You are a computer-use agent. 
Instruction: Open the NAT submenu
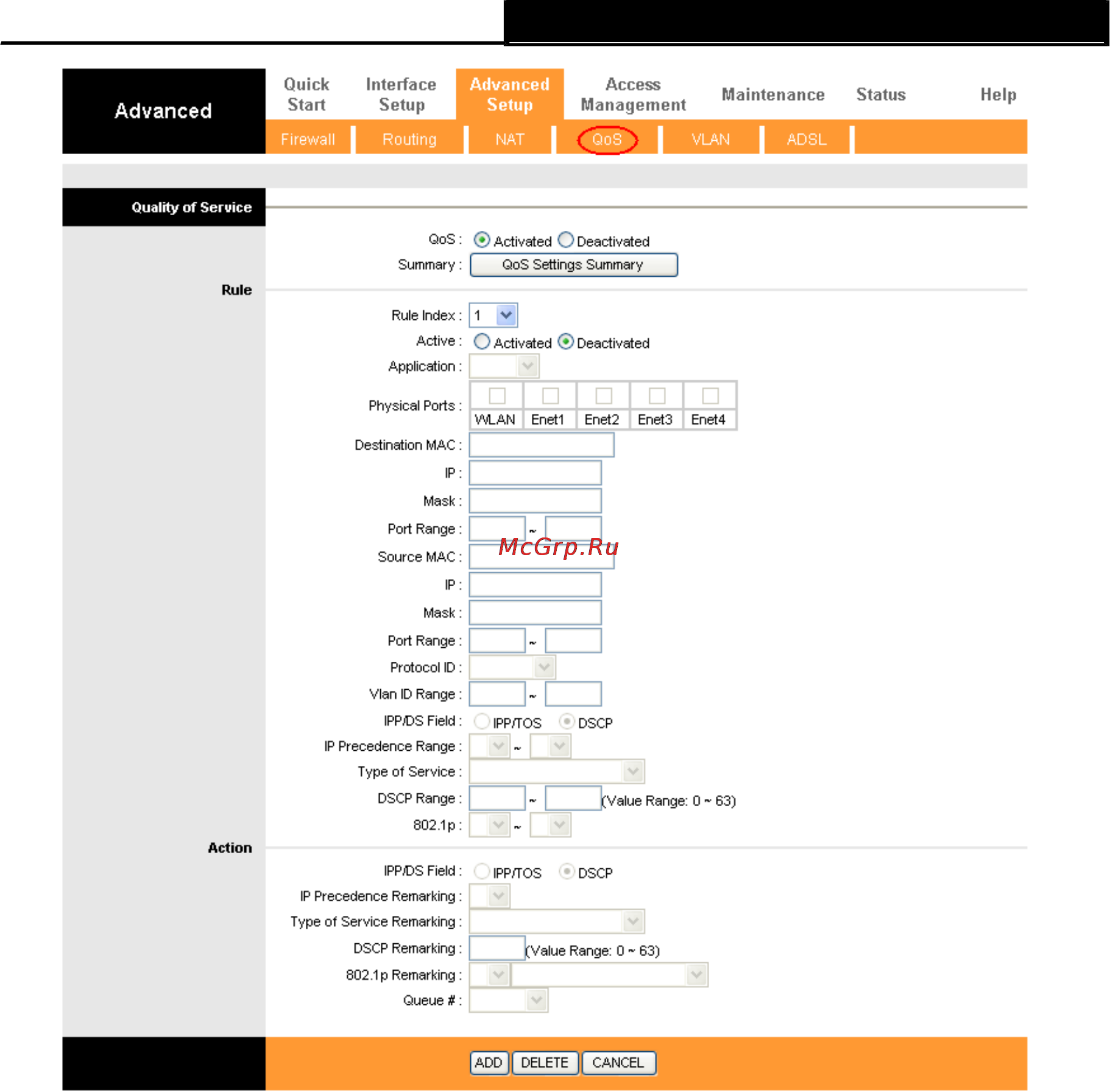509,140
